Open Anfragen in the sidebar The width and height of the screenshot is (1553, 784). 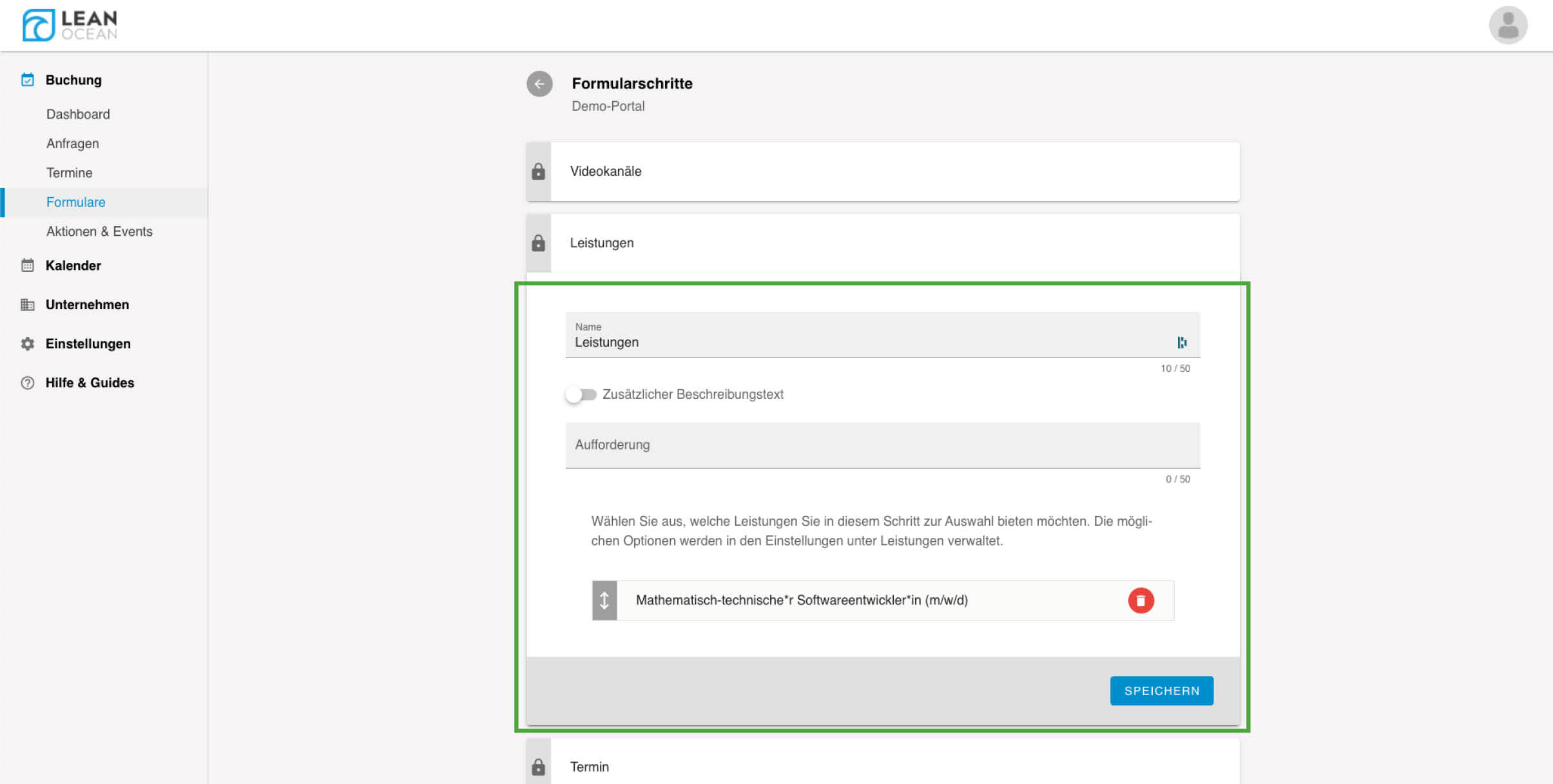(73, 144)
